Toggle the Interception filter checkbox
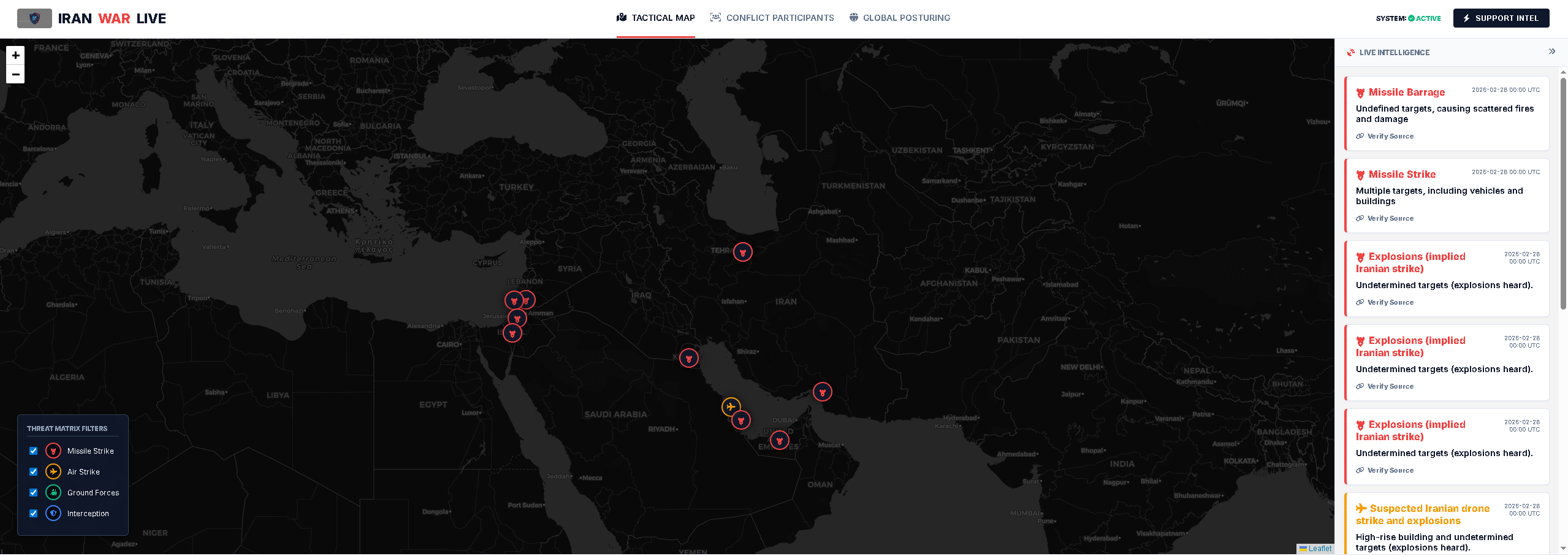Image resolution: width=1568 pixels, height=556 pixels. tap(34, 513)
